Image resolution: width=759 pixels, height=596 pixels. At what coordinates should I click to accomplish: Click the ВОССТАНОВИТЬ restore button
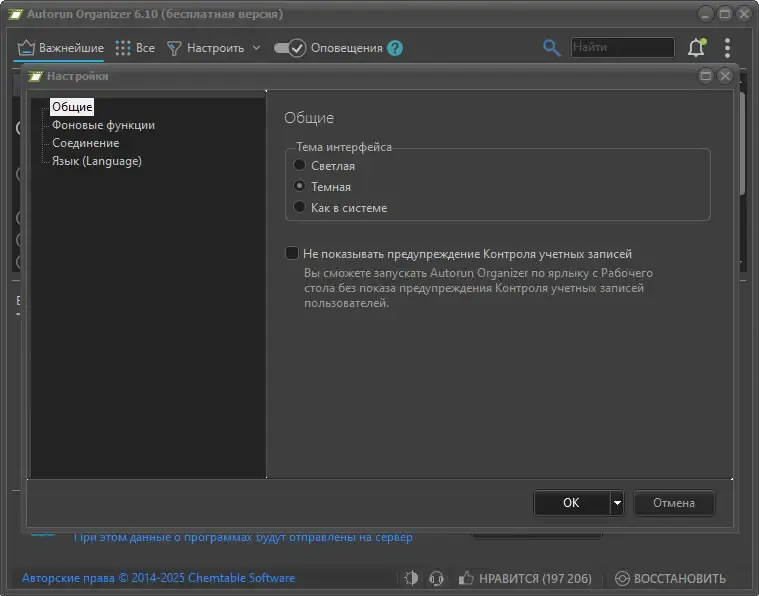point(670,578)
